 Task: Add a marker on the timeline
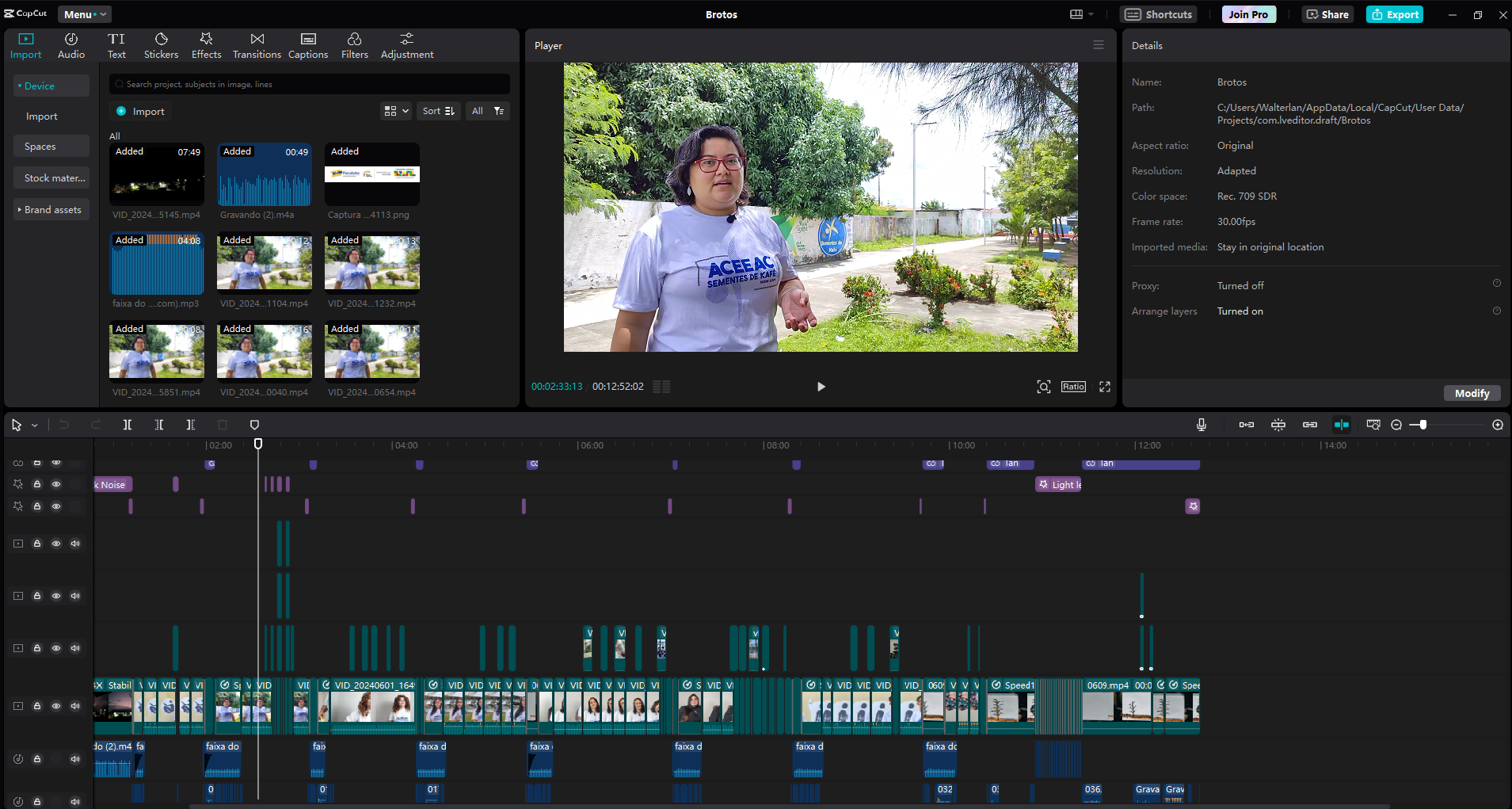[254, 425]
